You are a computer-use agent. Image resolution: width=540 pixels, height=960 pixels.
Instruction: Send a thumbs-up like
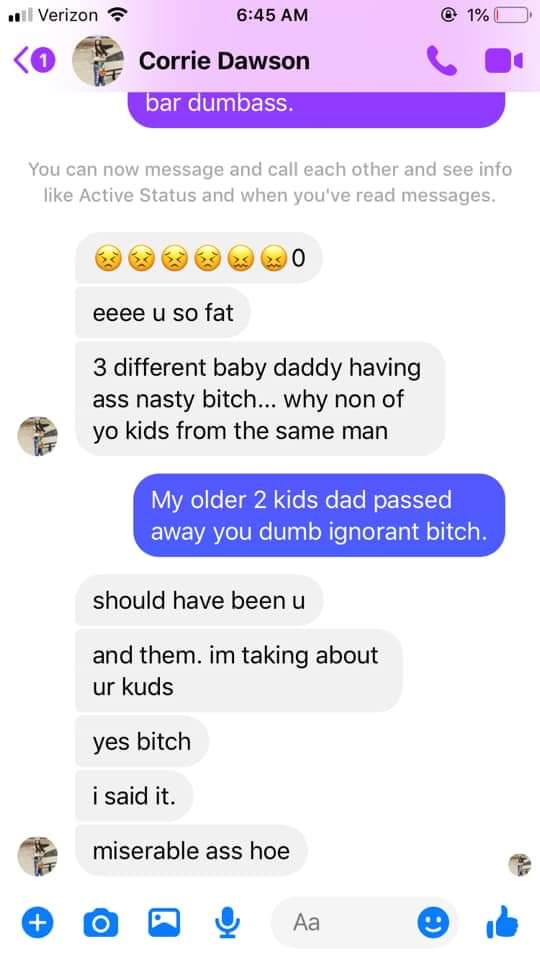click(x=503, y=921)
